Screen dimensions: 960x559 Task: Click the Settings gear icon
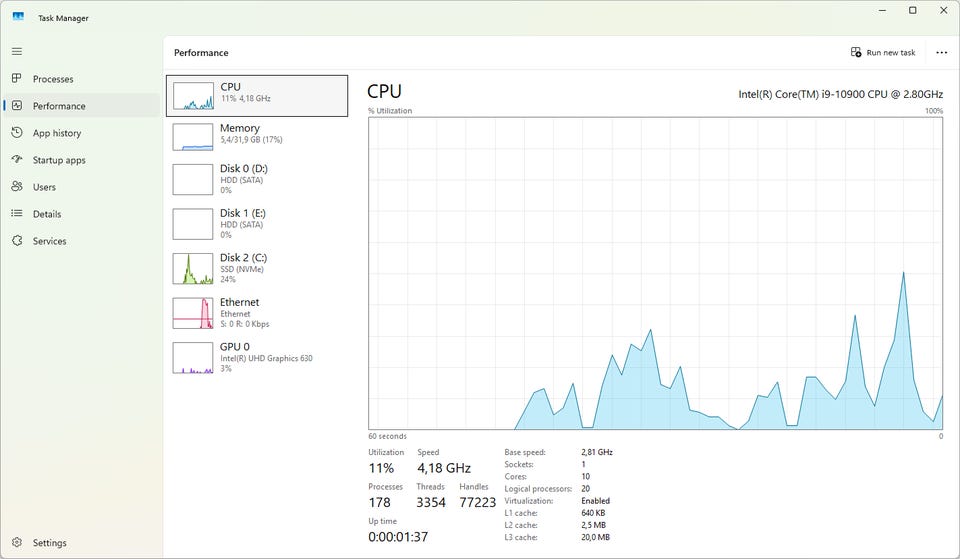(x=17, y=542)
